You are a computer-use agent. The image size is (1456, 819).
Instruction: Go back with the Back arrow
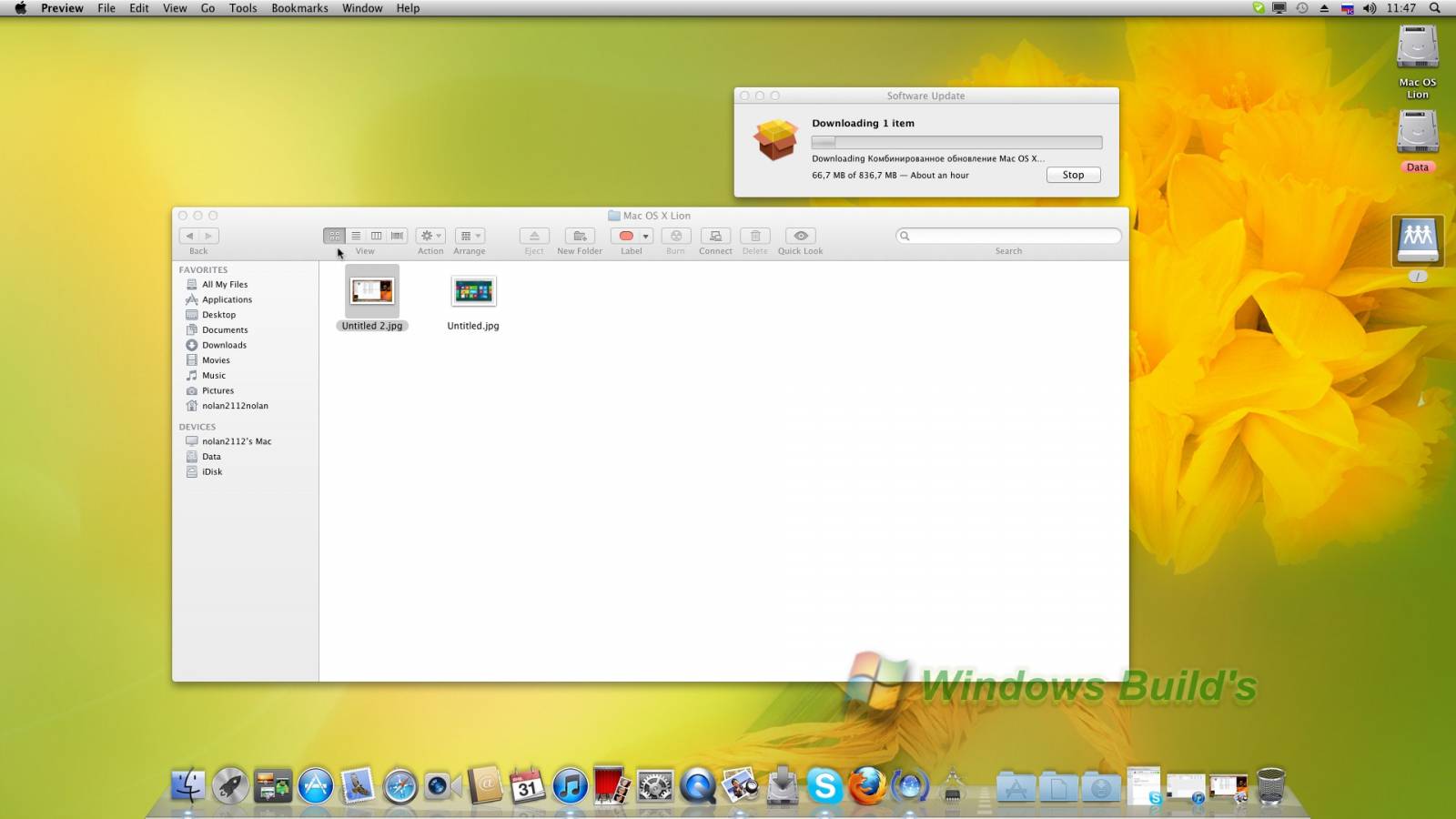189,236
